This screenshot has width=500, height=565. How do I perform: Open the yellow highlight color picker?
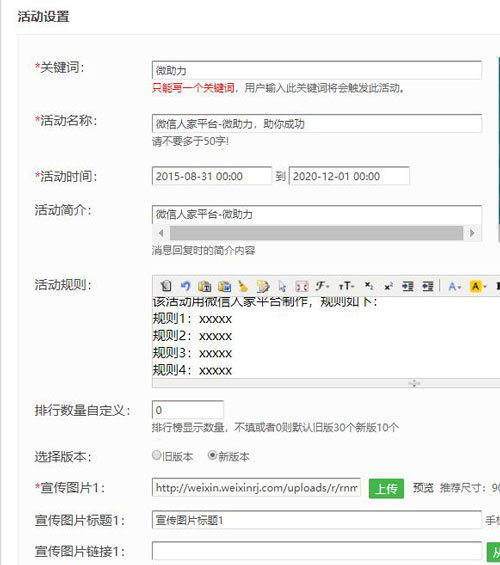[x=478, y=286]
